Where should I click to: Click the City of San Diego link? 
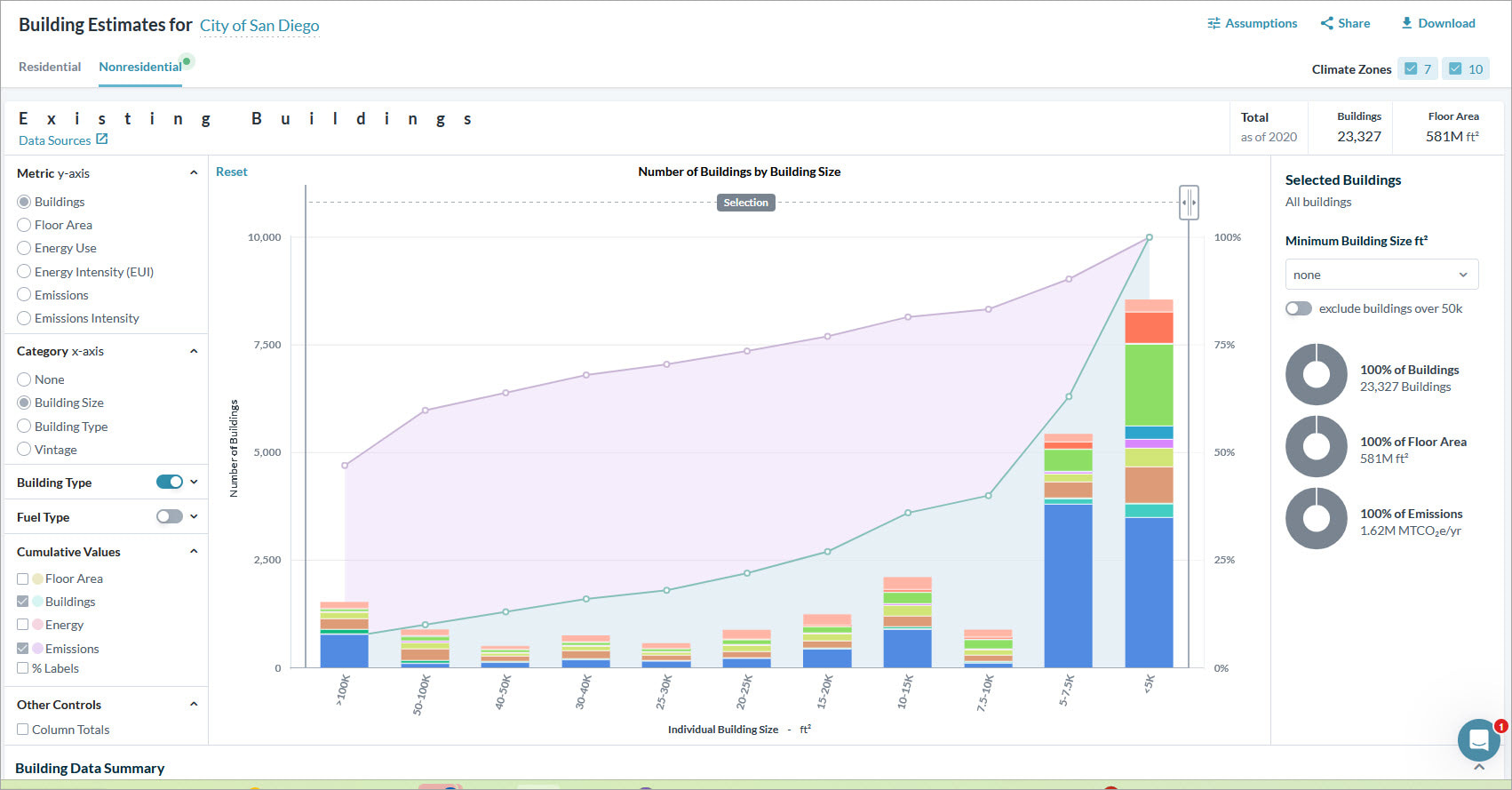(x=259, y=26)
